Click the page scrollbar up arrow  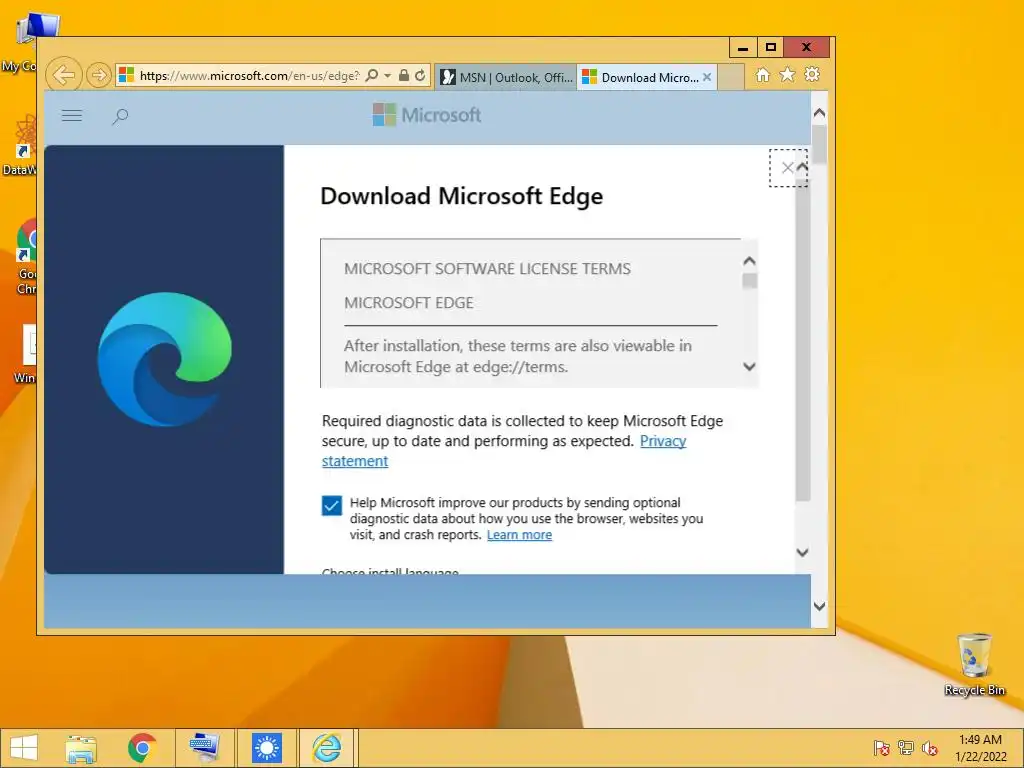click(x=819, y=113)
